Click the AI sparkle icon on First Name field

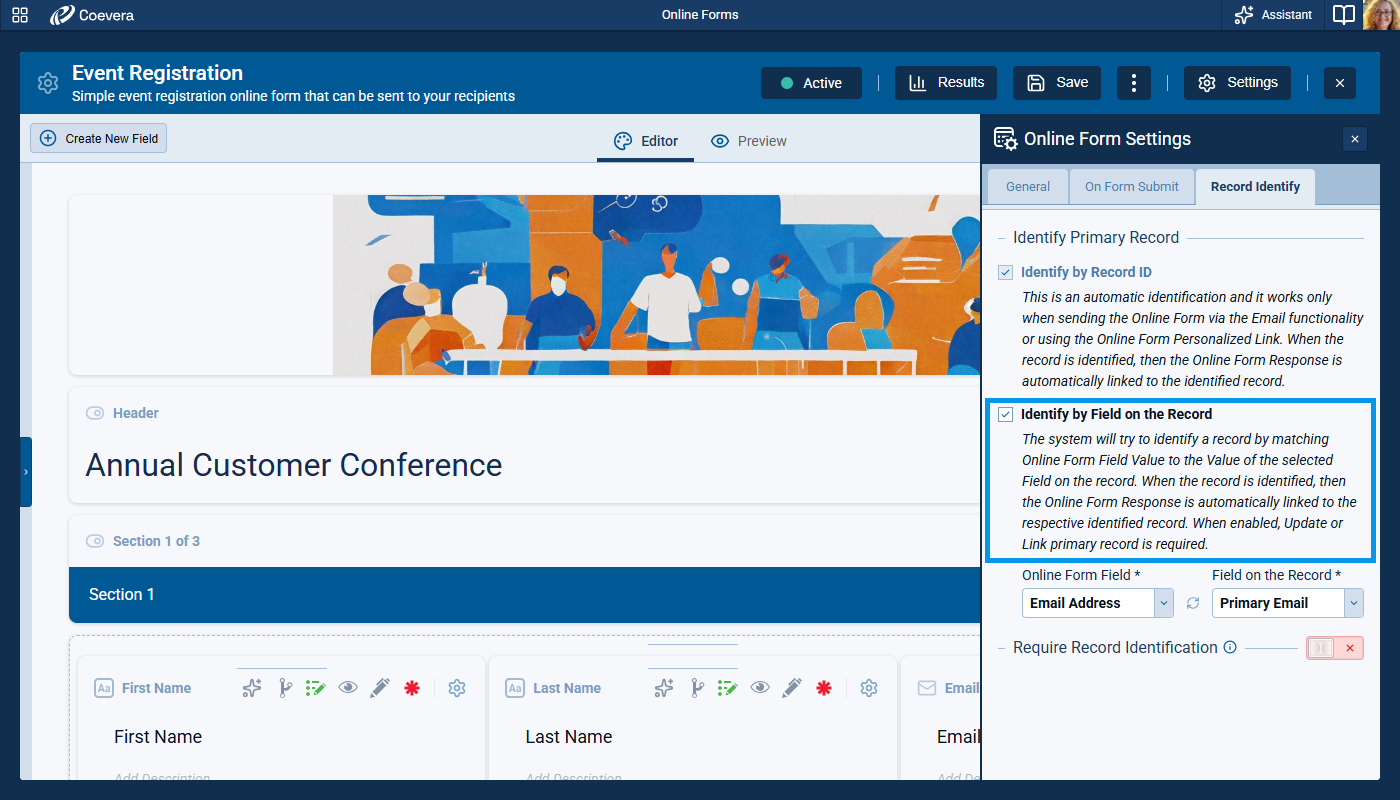pos(252,688)
